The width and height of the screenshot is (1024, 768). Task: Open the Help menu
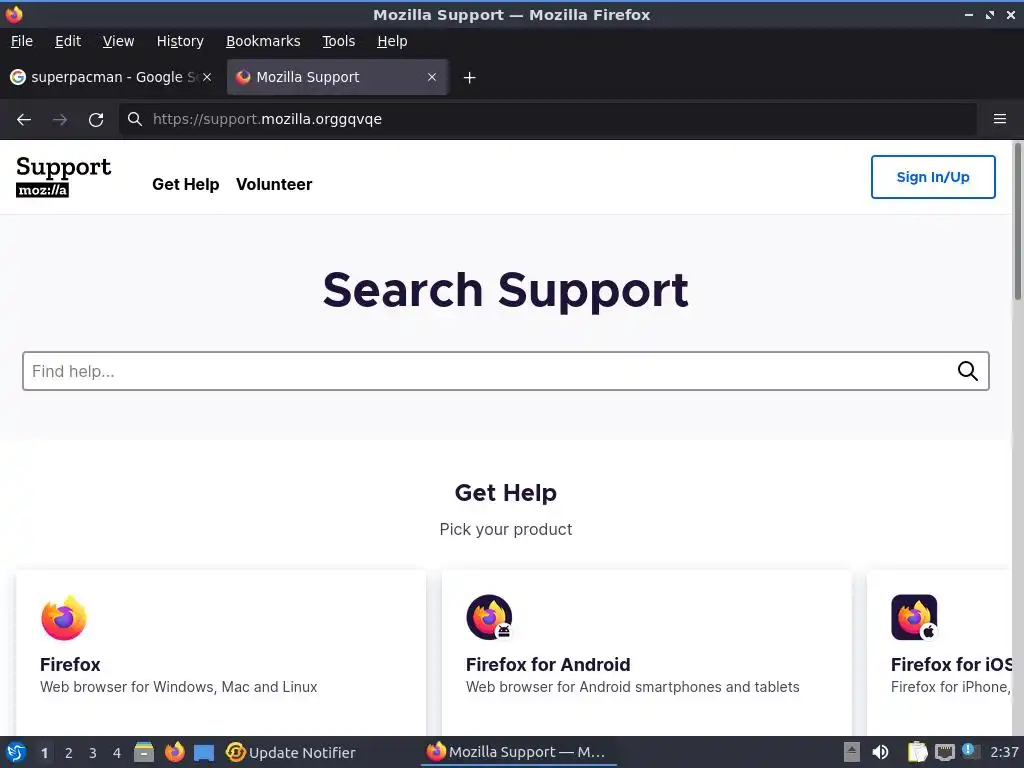coord(392,41)
